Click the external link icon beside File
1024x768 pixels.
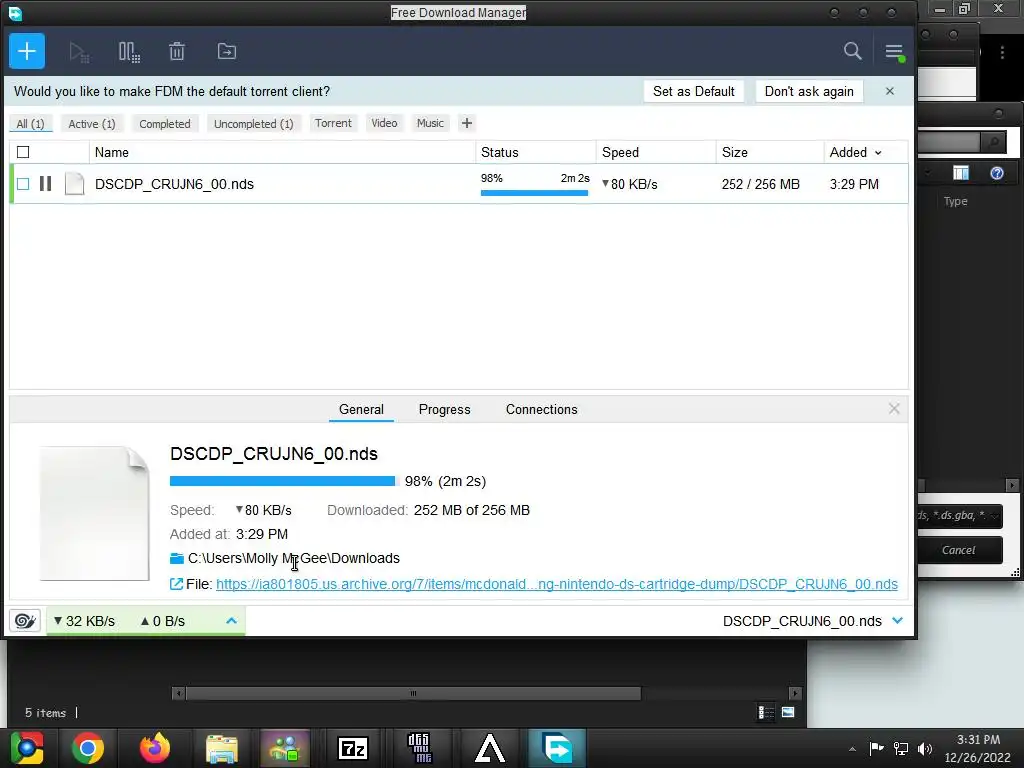point(176,584)
